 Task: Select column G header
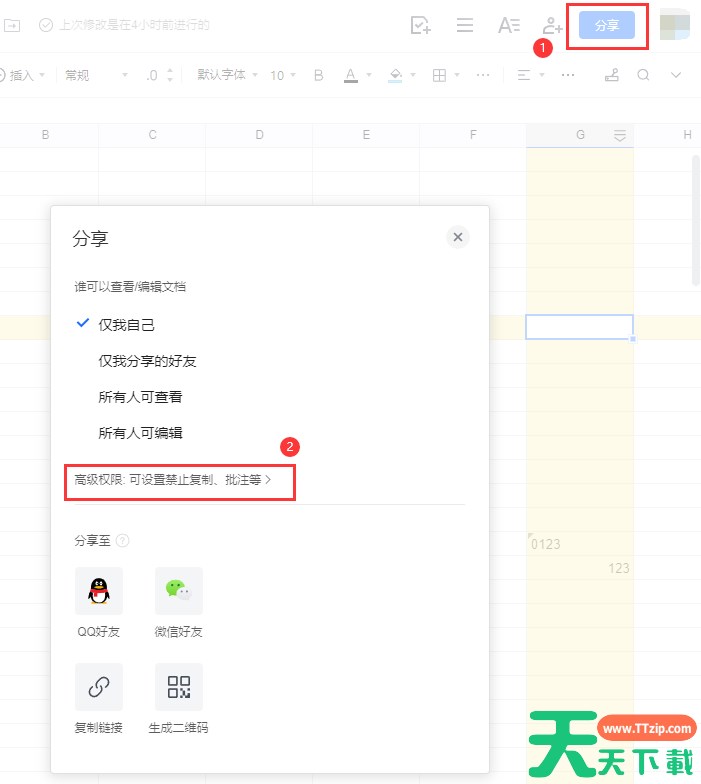580,135
